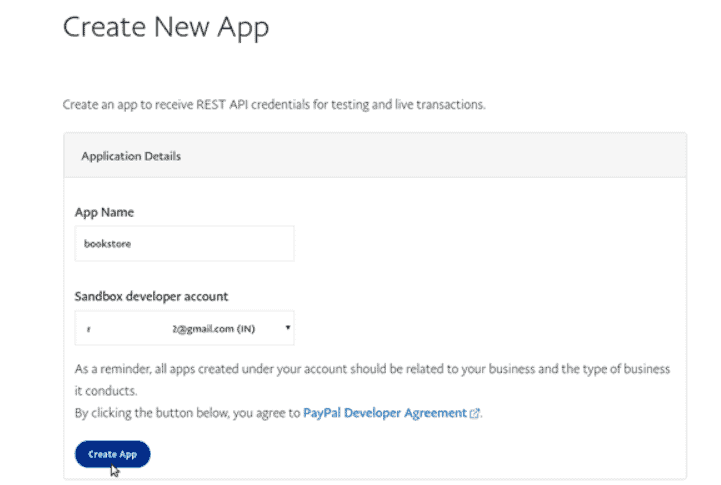Click the external link icon after Agreement
The height and width of the screenshot is (485, 721).
[474, 413]
